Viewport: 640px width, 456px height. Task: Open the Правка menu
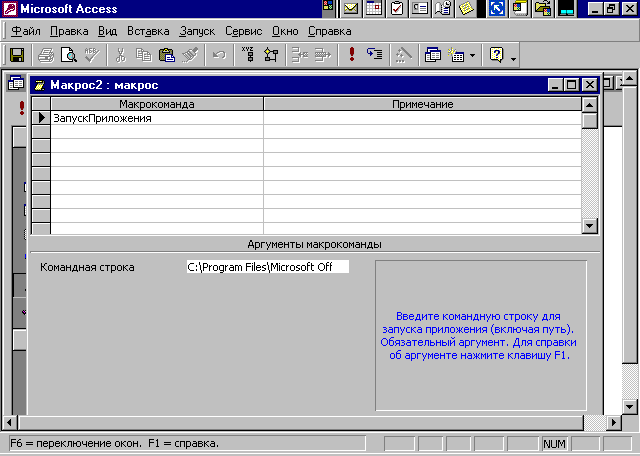coord(69,31)
